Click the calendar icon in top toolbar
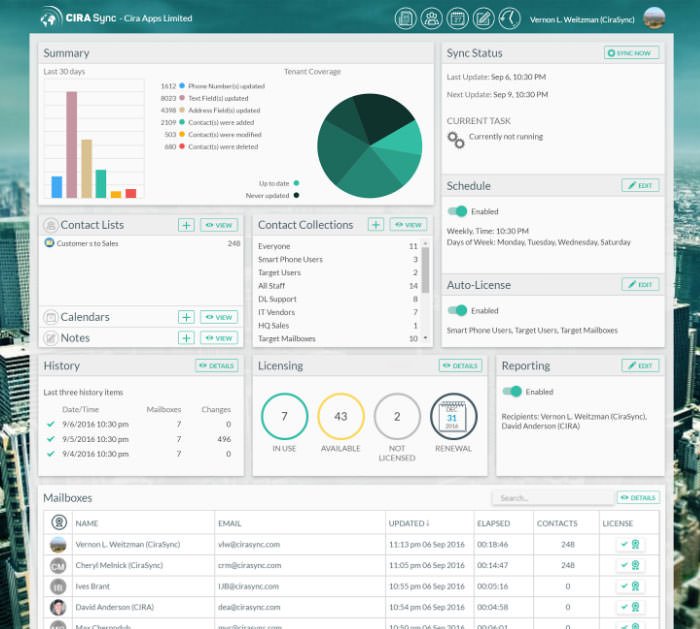 (x=457, y=18)
